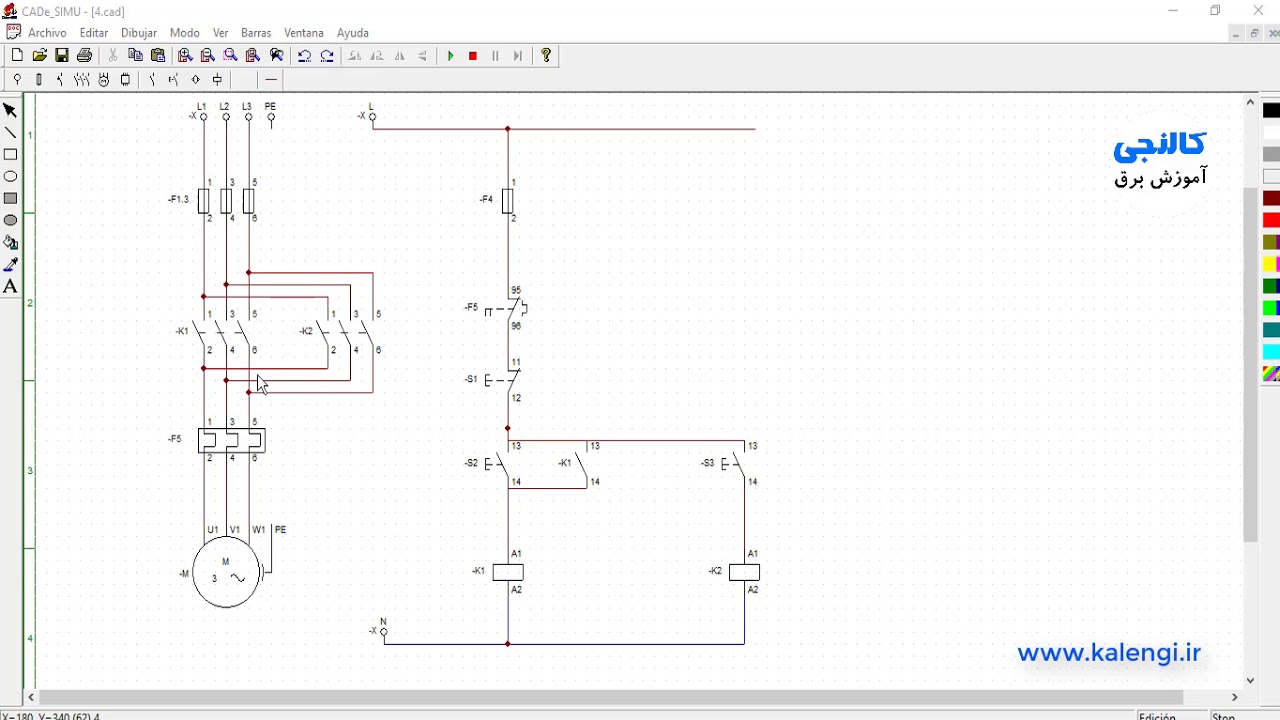This screenshot has width=1280, height=720.
Task: Open the sensors/detectors library
Action: [x=195, y=80]
